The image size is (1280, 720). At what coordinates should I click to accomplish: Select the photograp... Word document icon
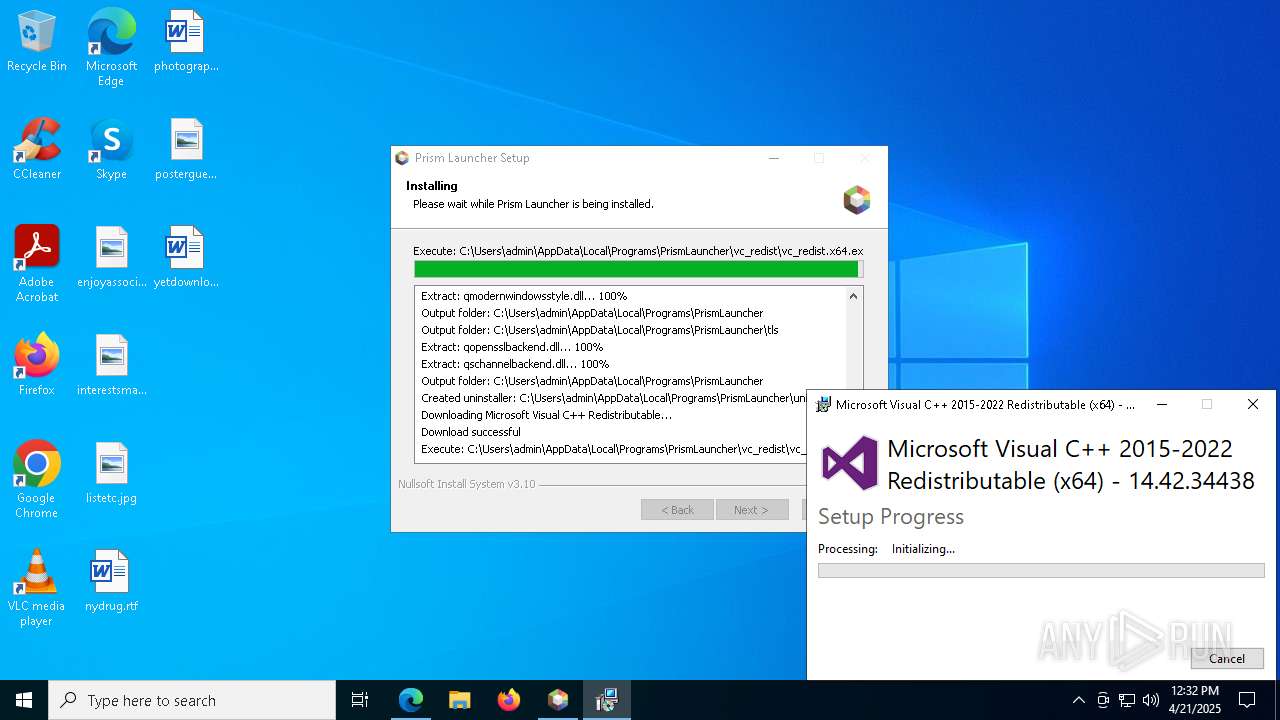[x=186, y=41]
